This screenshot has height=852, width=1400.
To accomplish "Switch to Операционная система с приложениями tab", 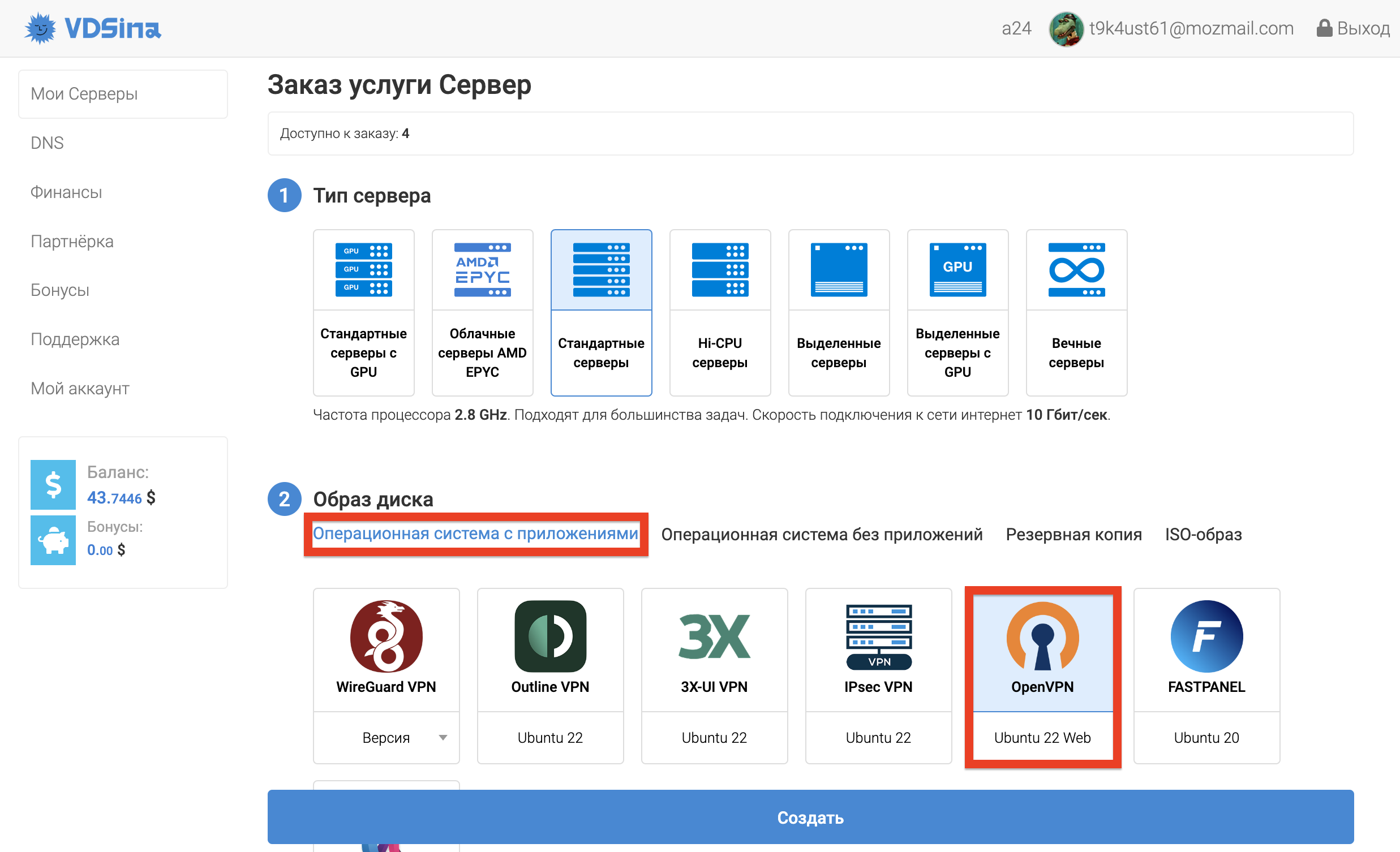I will pyautogui.click(x=475, y=533).
